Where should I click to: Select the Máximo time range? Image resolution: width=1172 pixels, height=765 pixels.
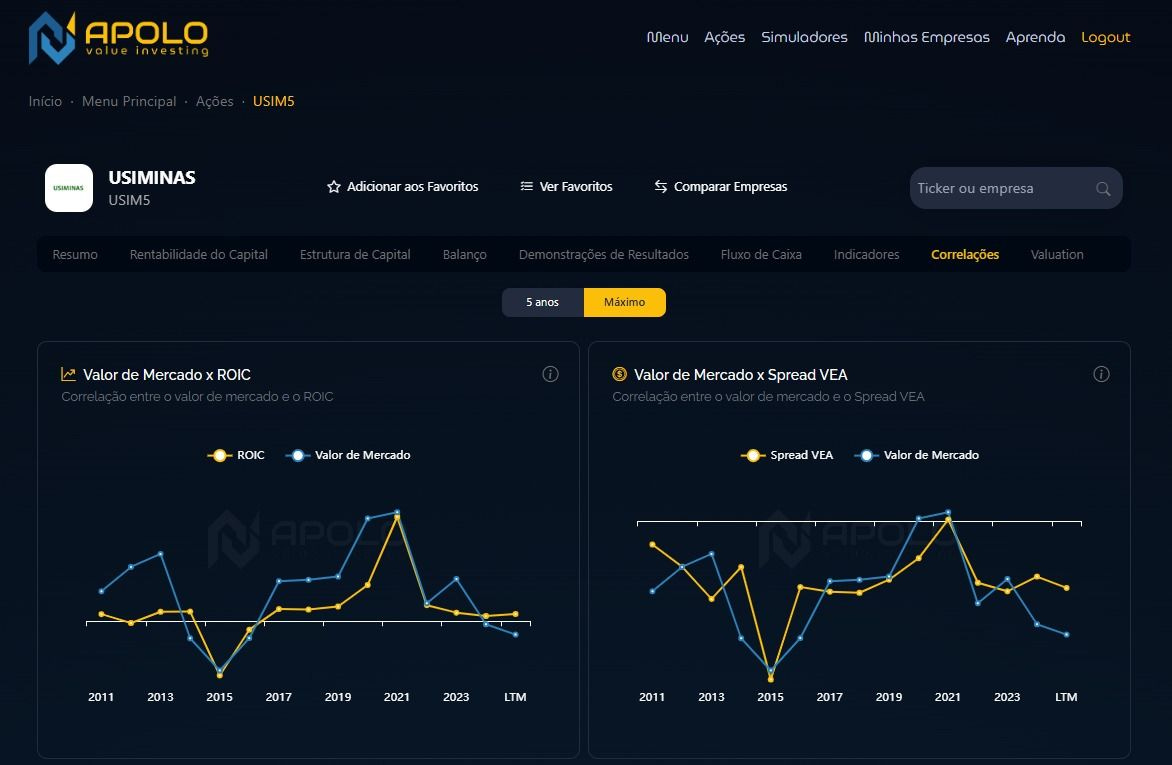point(625,302)
